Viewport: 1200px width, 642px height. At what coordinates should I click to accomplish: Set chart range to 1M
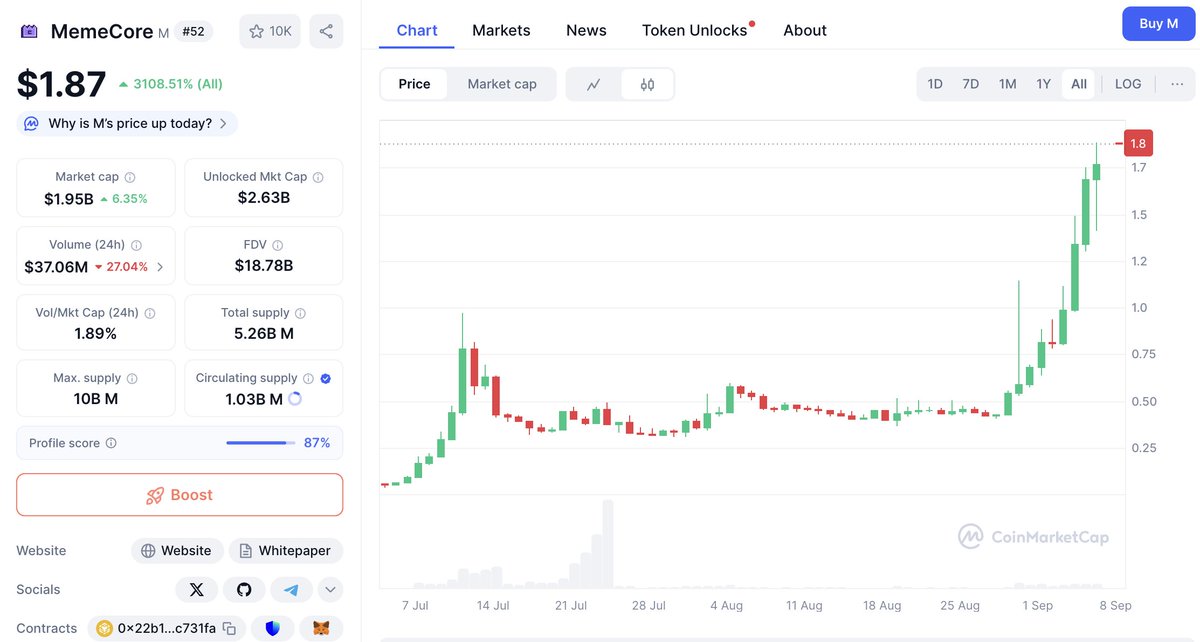click(x=1008, y=84)
